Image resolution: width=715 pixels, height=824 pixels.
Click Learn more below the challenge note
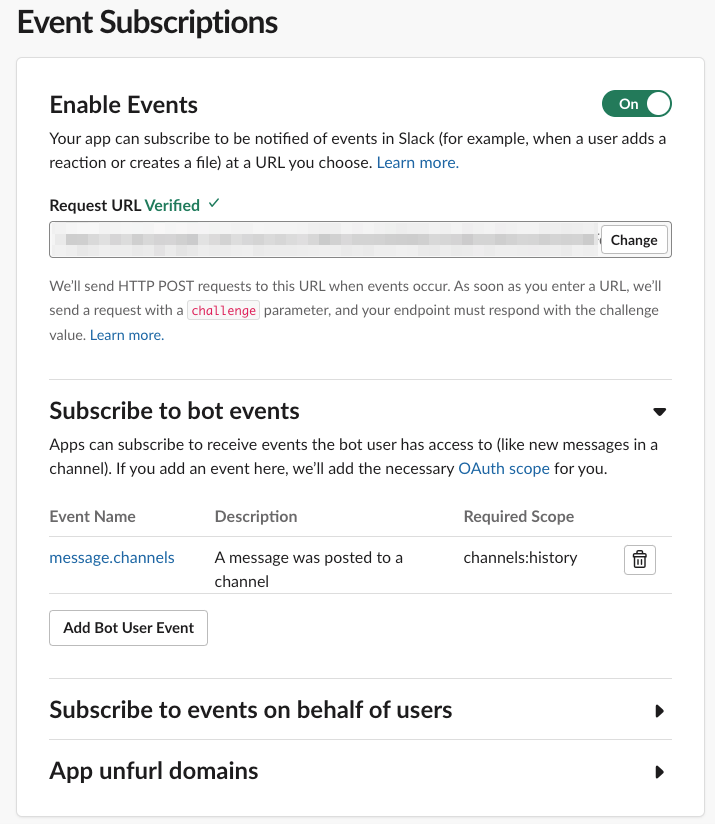(126, 334)
